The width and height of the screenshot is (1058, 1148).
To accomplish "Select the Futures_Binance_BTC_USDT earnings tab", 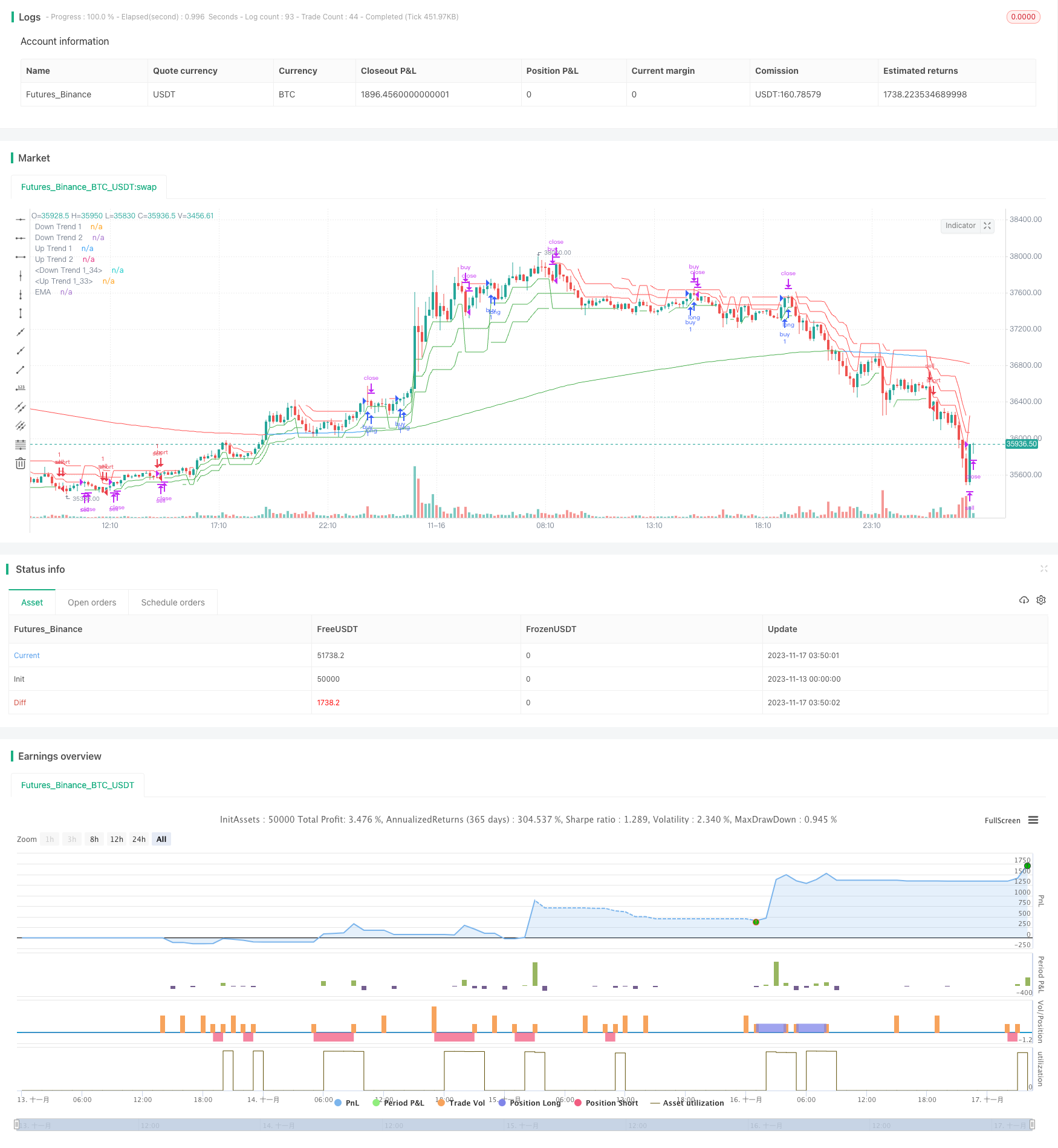I will coord(77,785).
